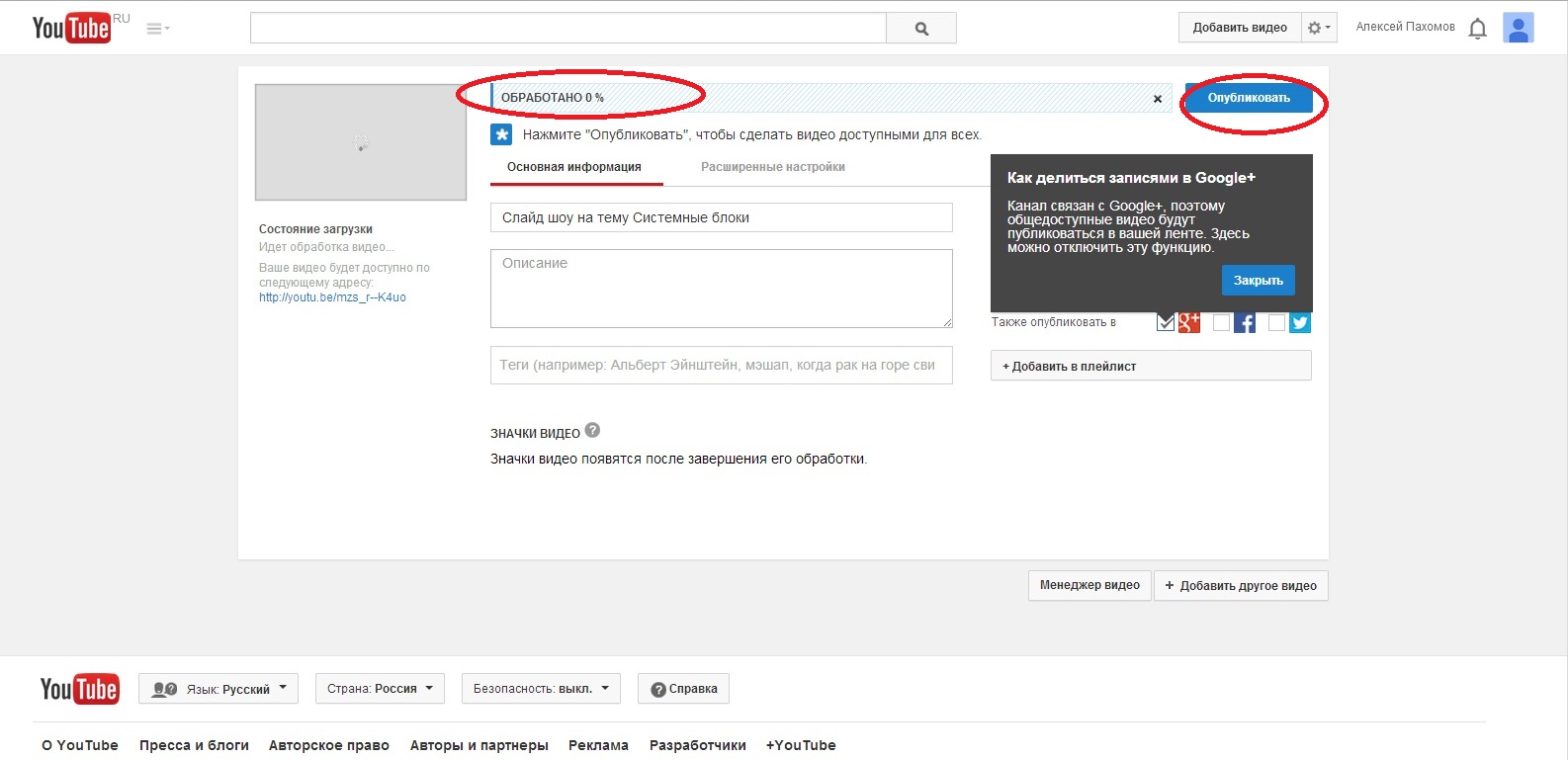Open the notifications bell

[1477, 29]
